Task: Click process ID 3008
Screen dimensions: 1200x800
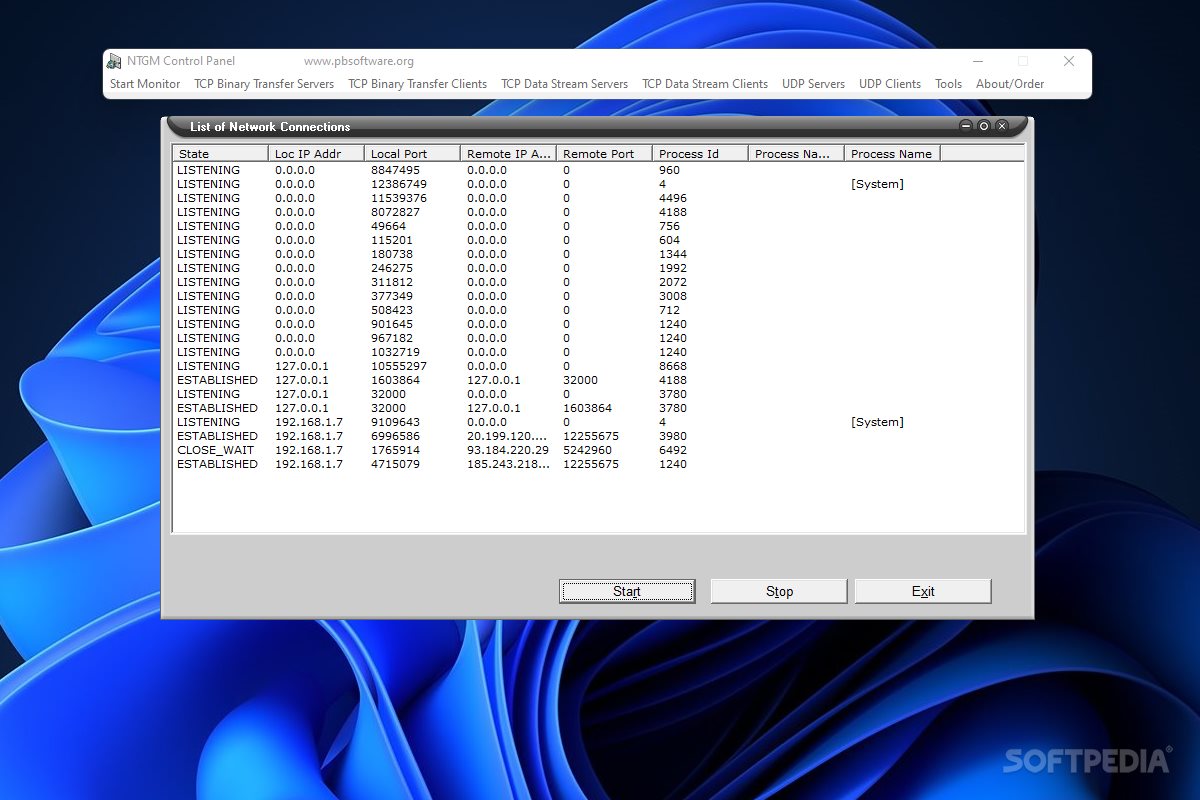Action: [673, 296]
